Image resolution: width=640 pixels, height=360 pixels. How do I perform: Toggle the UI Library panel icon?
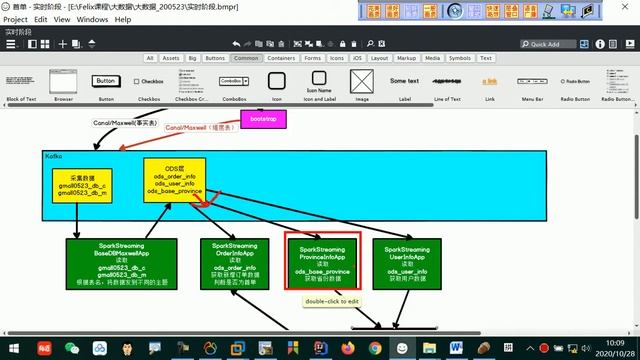[584, 44]
